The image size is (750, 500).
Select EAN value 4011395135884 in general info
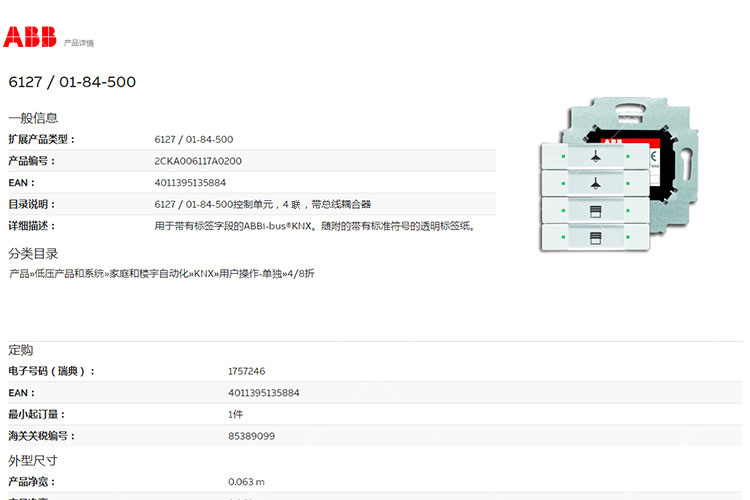point(190,183)
